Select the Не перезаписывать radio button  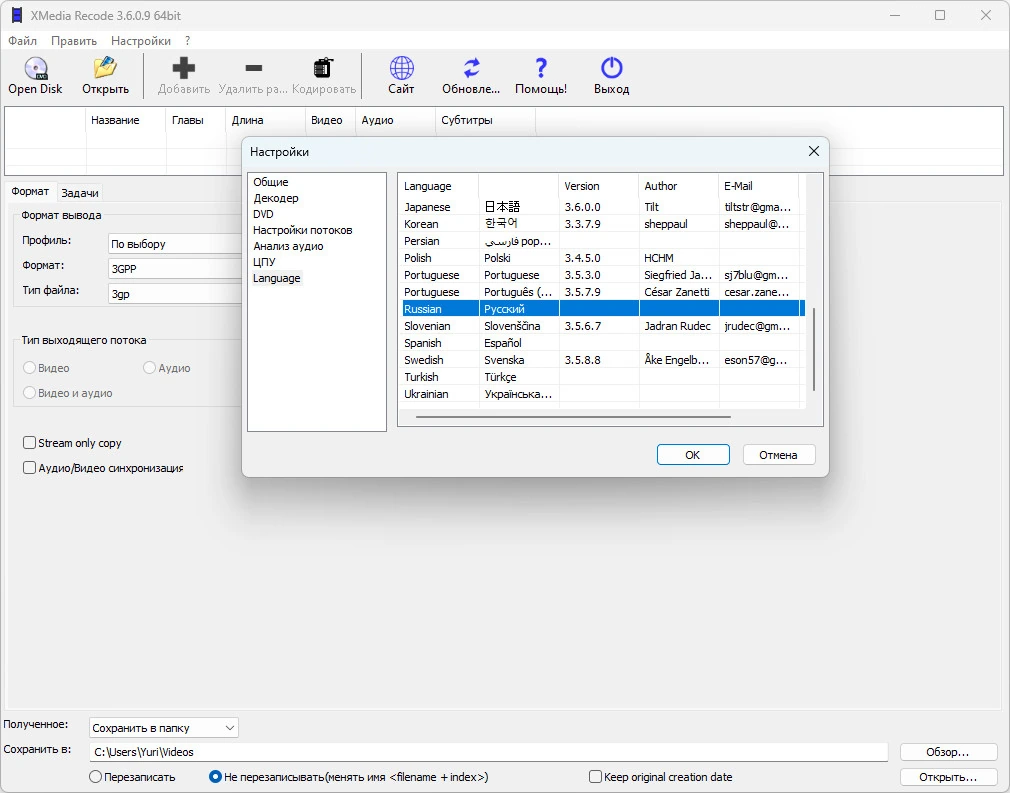click(x=215, y=777)
